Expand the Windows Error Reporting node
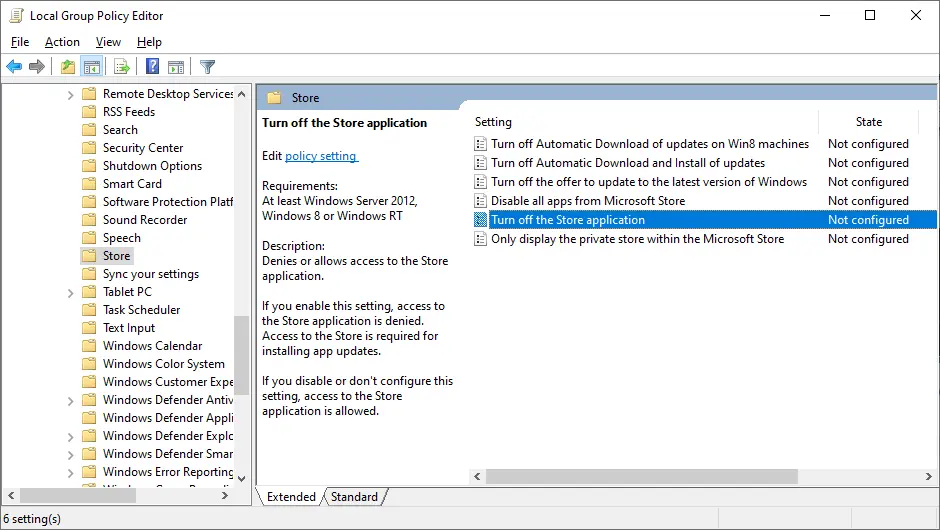This screenshot has width=940, height=530. click(x=71, y=473)
